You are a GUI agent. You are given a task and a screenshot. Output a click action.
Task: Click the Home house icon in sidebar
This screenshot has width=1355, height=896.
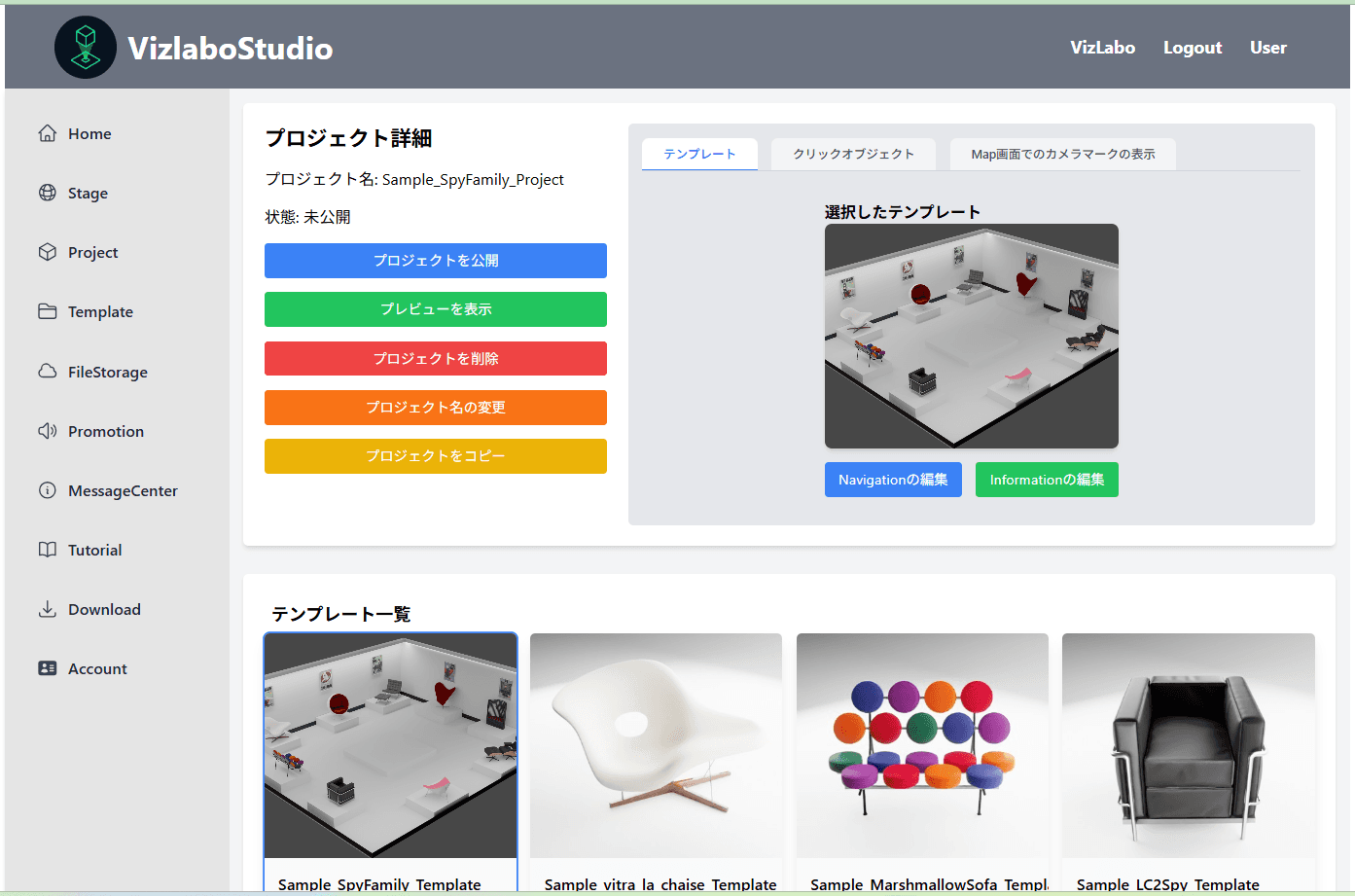(47, 133)
